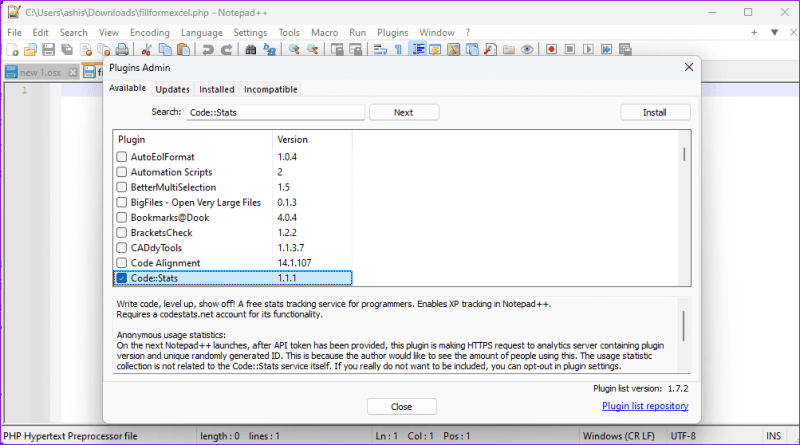This screenshot has width=800, height=445.
Task: Switch to the Incompatible tab
Action: [270, 89]
